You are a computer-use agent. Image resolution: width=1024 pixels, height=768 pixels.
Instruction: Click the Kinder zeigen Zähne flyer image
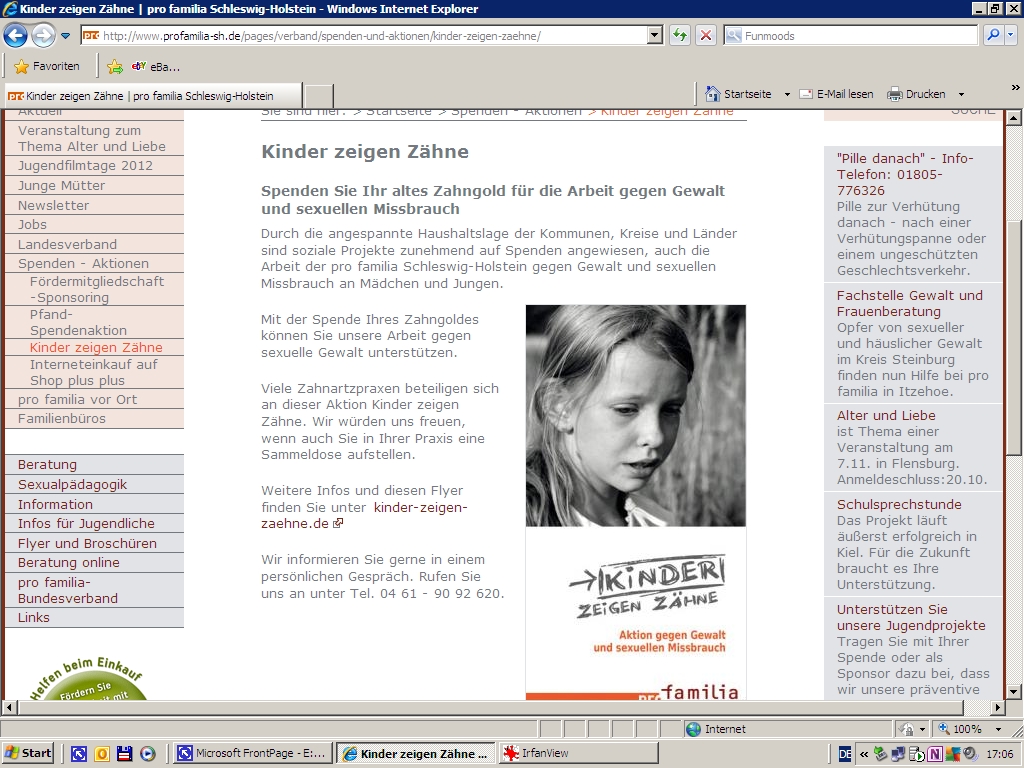(x=635, y=502)
